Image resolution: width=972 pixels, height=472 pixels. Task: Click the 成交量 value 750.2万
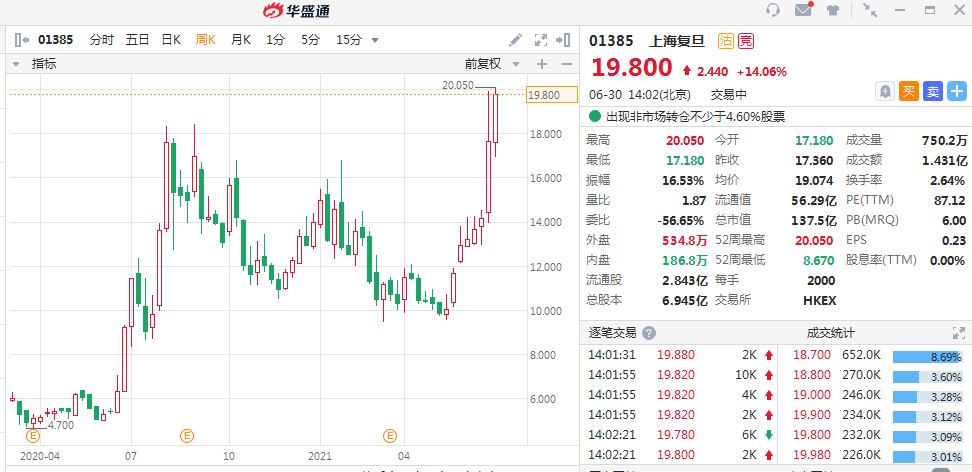[x=943, y=140]
